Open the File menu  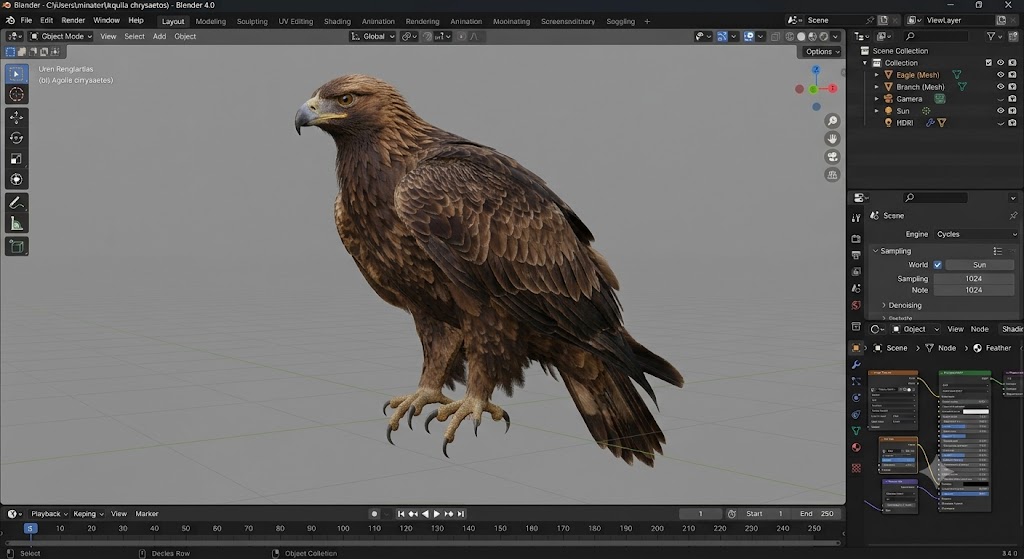point(26,20)
